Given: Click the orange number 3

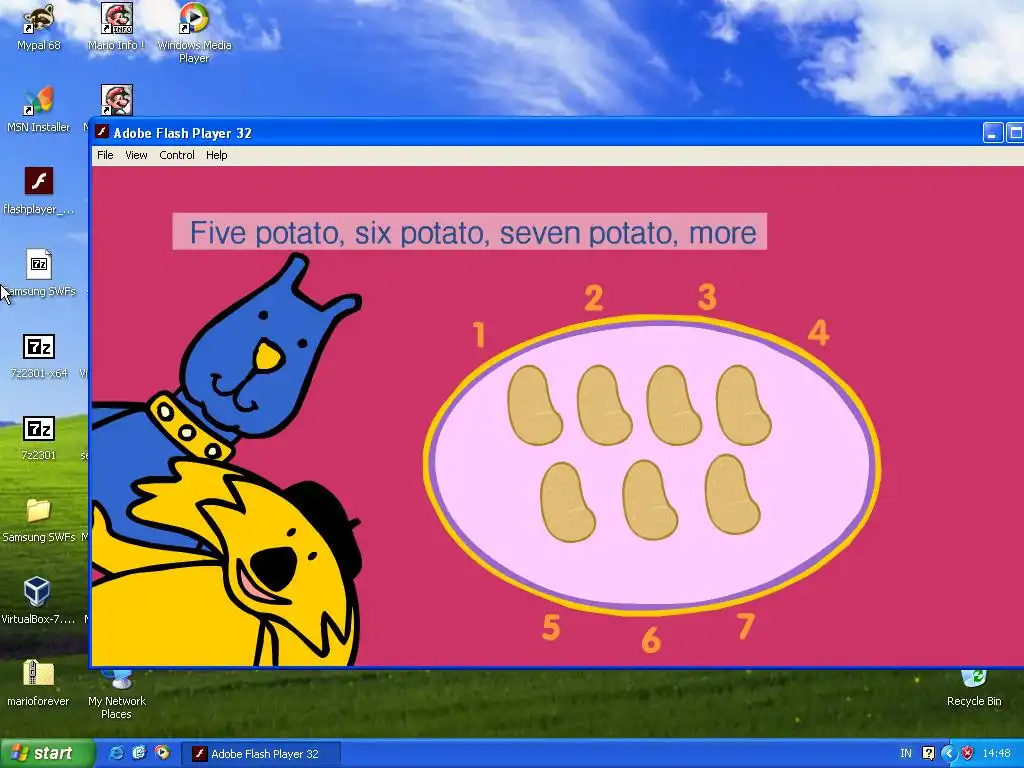Looking at the screenshot, I should click(707, 296).
